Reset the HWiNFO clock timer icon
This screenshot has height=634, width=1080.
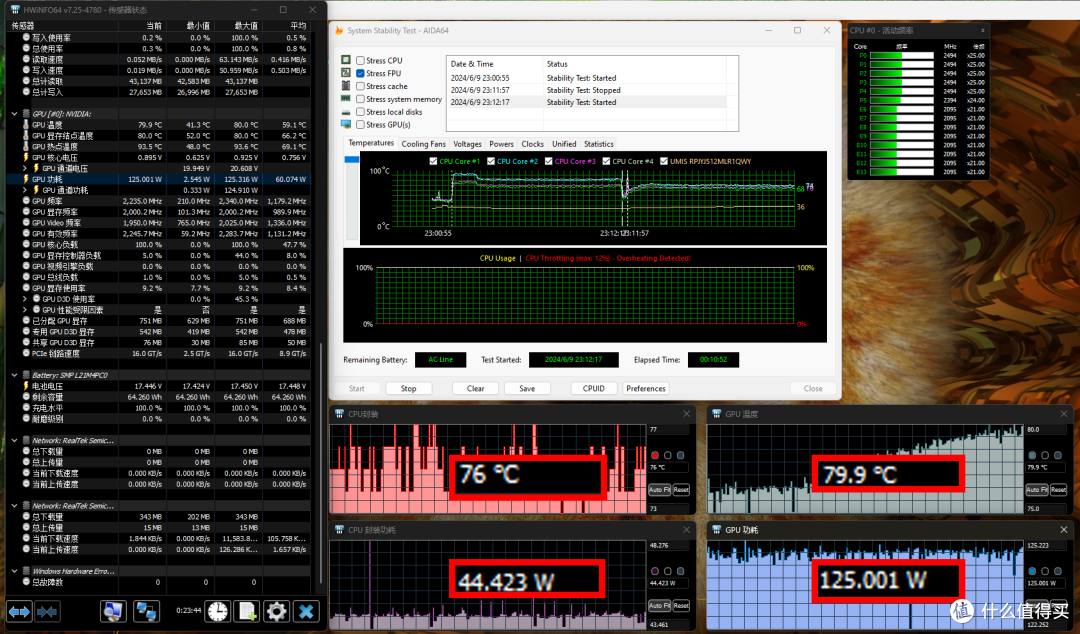coord(218,611)
